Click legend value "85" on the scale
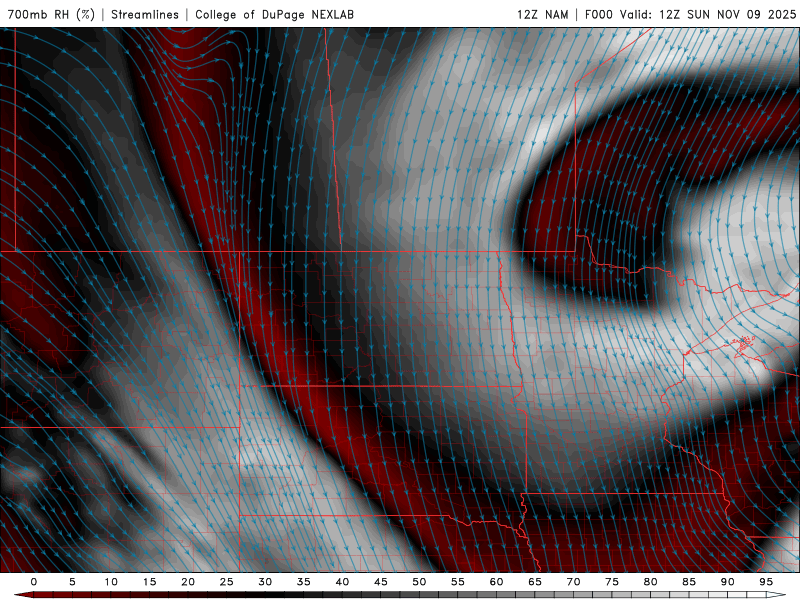Image resolution: width=800 pixels, height=600 pixels. [689, 582]
